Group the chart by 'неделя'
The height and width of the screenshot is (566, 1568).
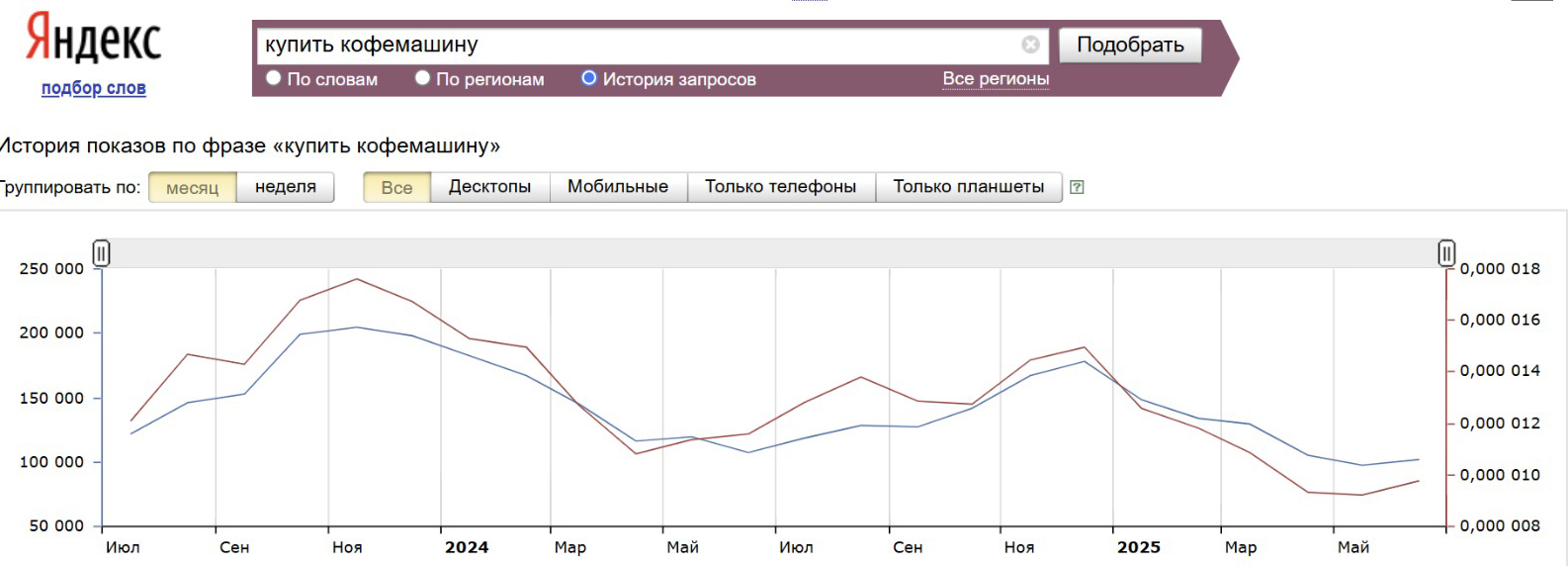coord(286,187)
